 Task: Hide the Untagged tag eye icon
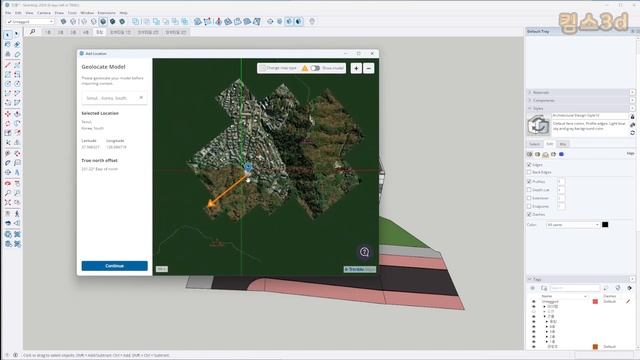click(x=533, y=301)
